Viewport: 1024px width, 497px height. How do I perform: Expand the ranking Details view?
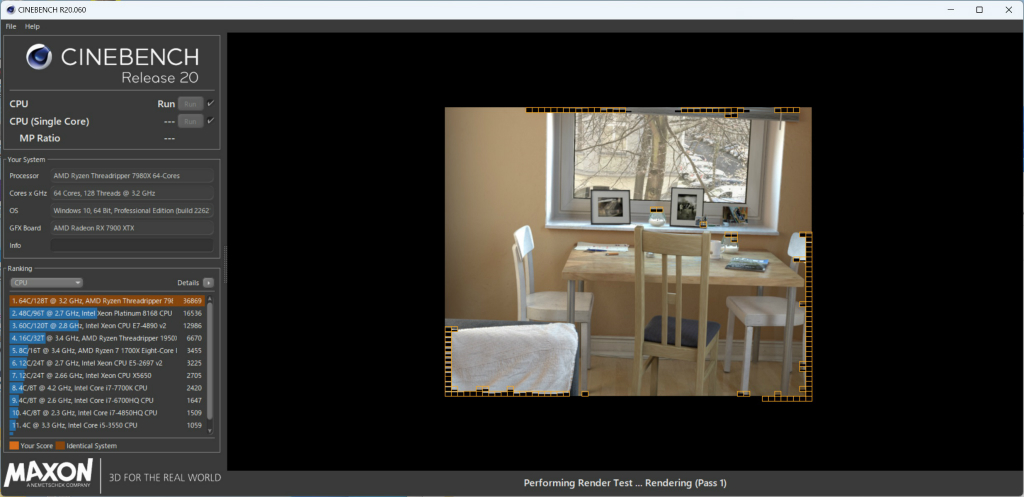pos(195,283)
